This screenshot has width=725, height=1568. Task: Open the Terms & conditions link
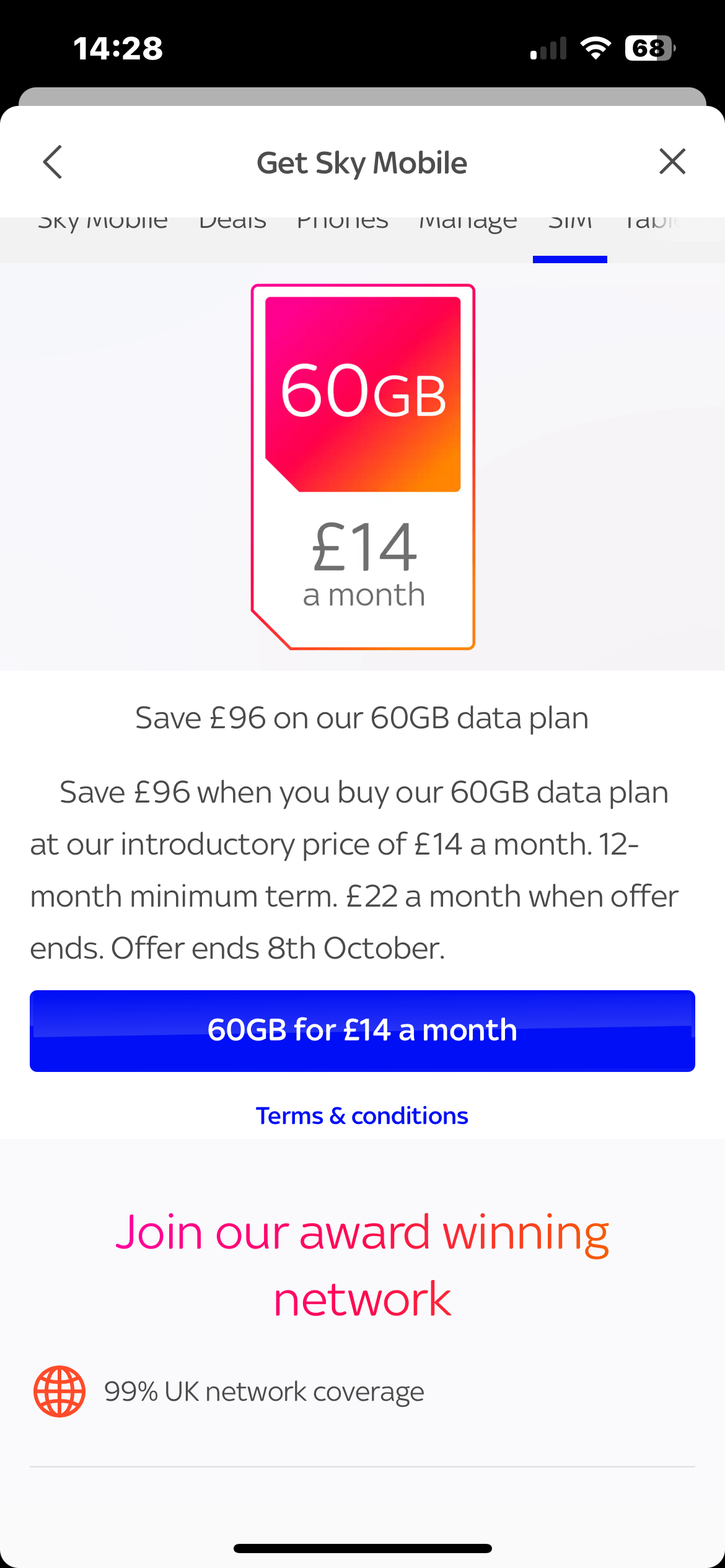coord(362,1116)
